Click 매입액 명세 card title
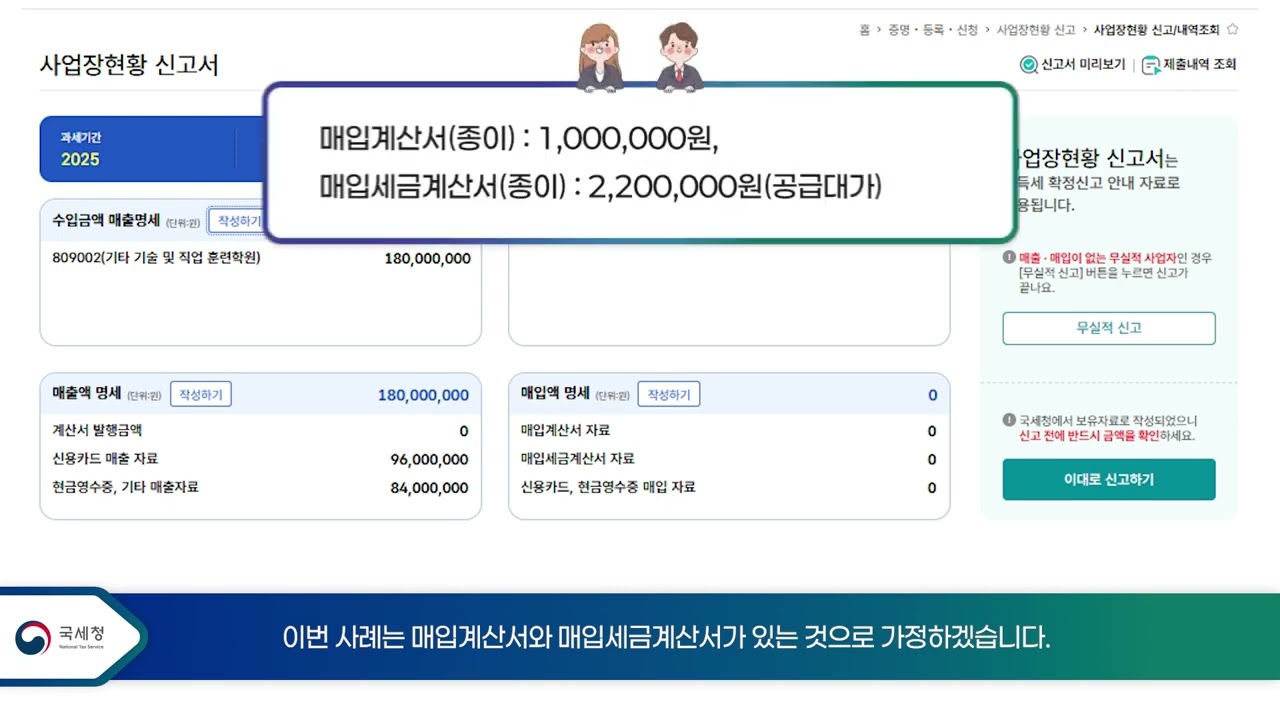Screen dimensions: 1280x720 (555, 393)
